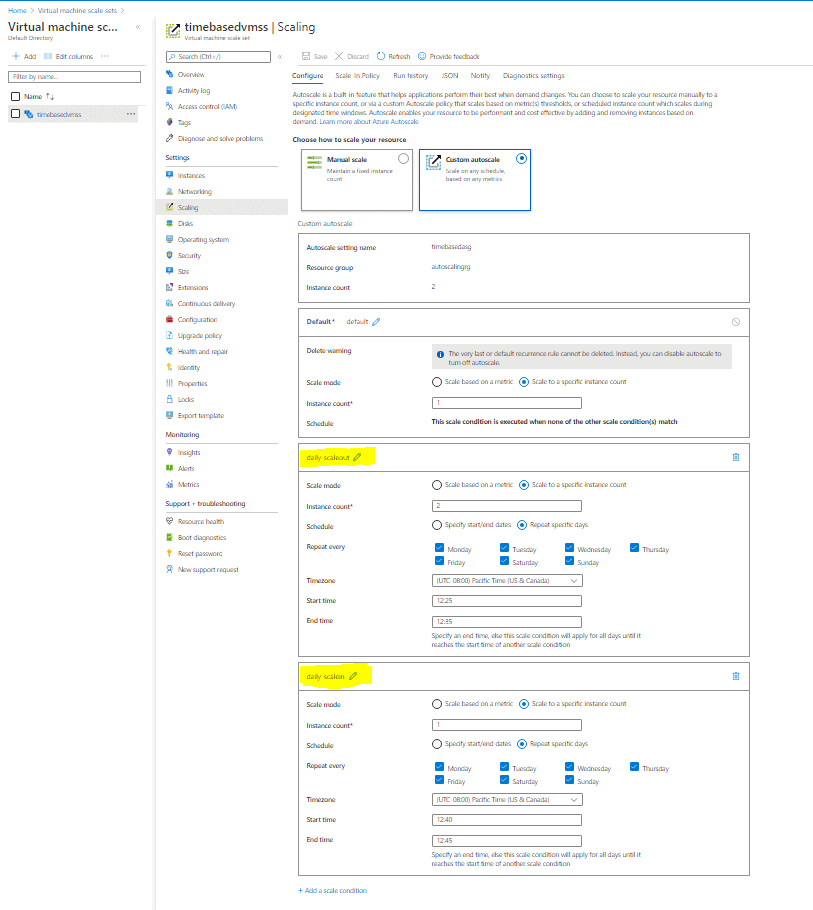813x910 pixels.
Task: Click the Tags icon in the sidebar
Action: tap(169, 122)
